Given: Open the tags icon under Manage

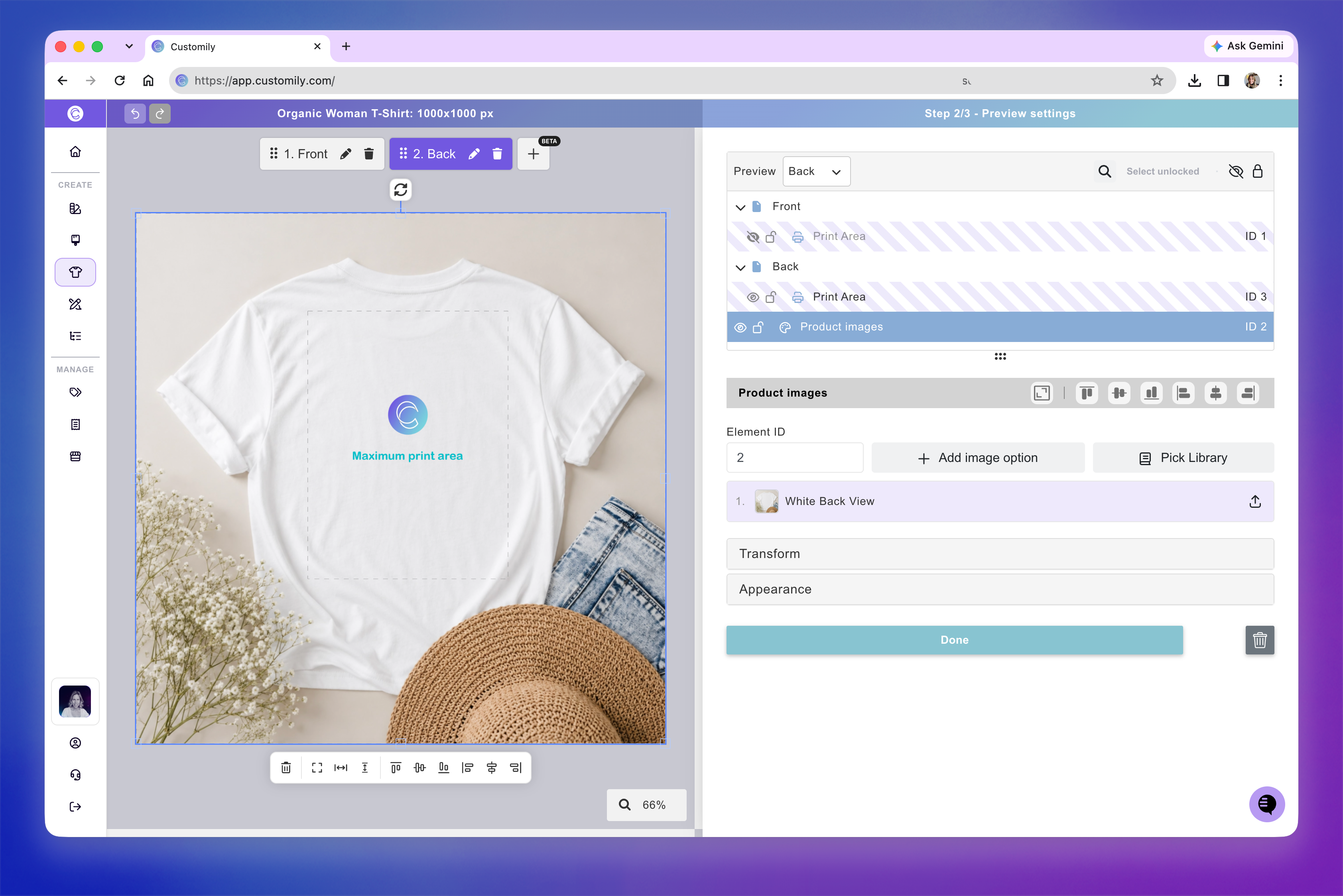Looking at the screenshot, I should [x=75, y=393].
